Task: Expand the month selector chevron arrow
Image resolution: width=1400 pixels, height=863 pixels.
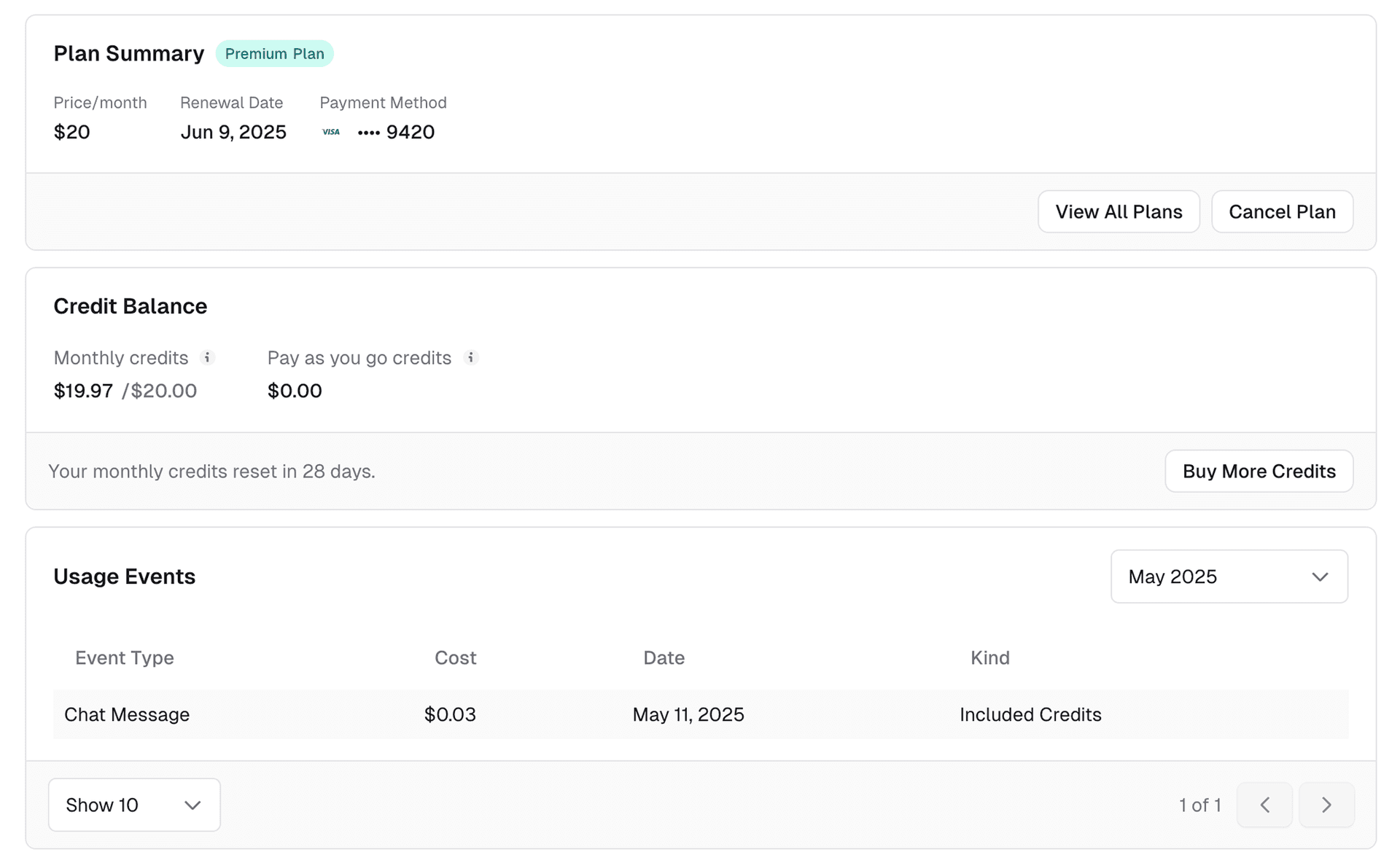Action: [x=1320, y=577]
